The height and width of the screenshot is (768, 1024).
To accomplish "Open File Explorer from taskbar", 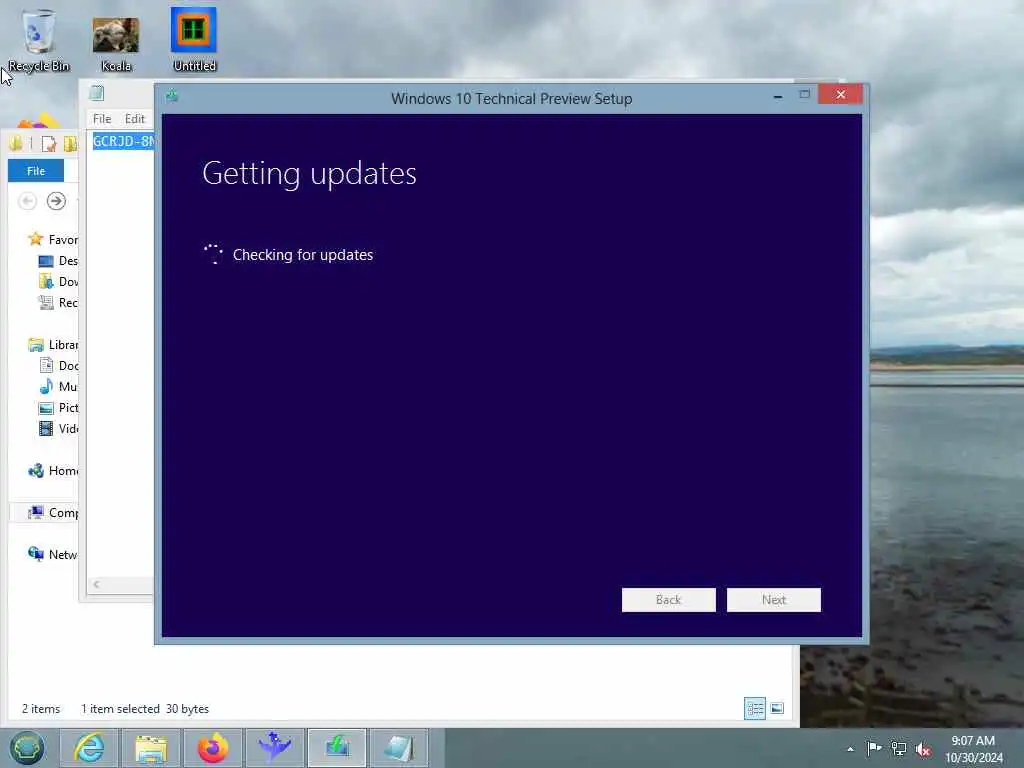I will click(151, 748).
